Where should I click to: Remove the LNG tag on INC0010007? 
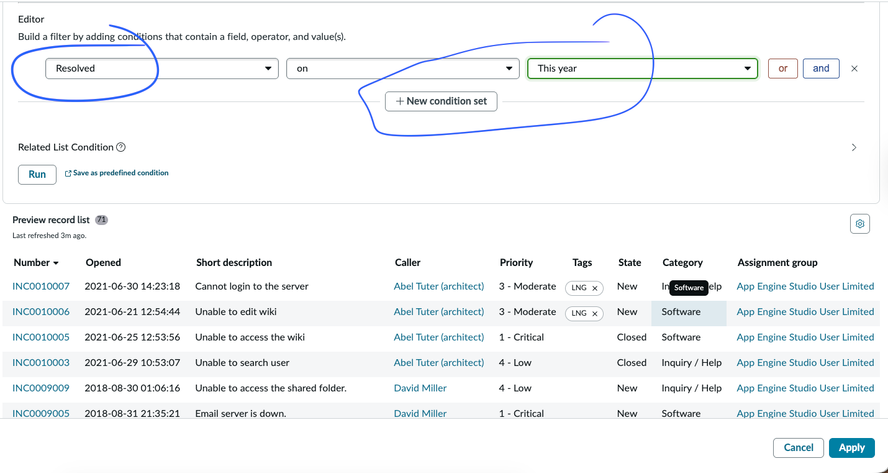[595, 288]
